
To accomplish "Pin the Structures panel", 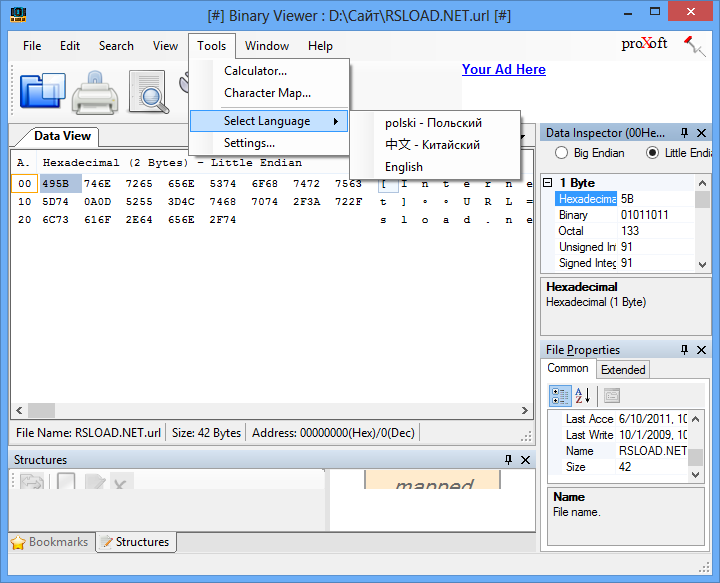I will pos(508,460).
